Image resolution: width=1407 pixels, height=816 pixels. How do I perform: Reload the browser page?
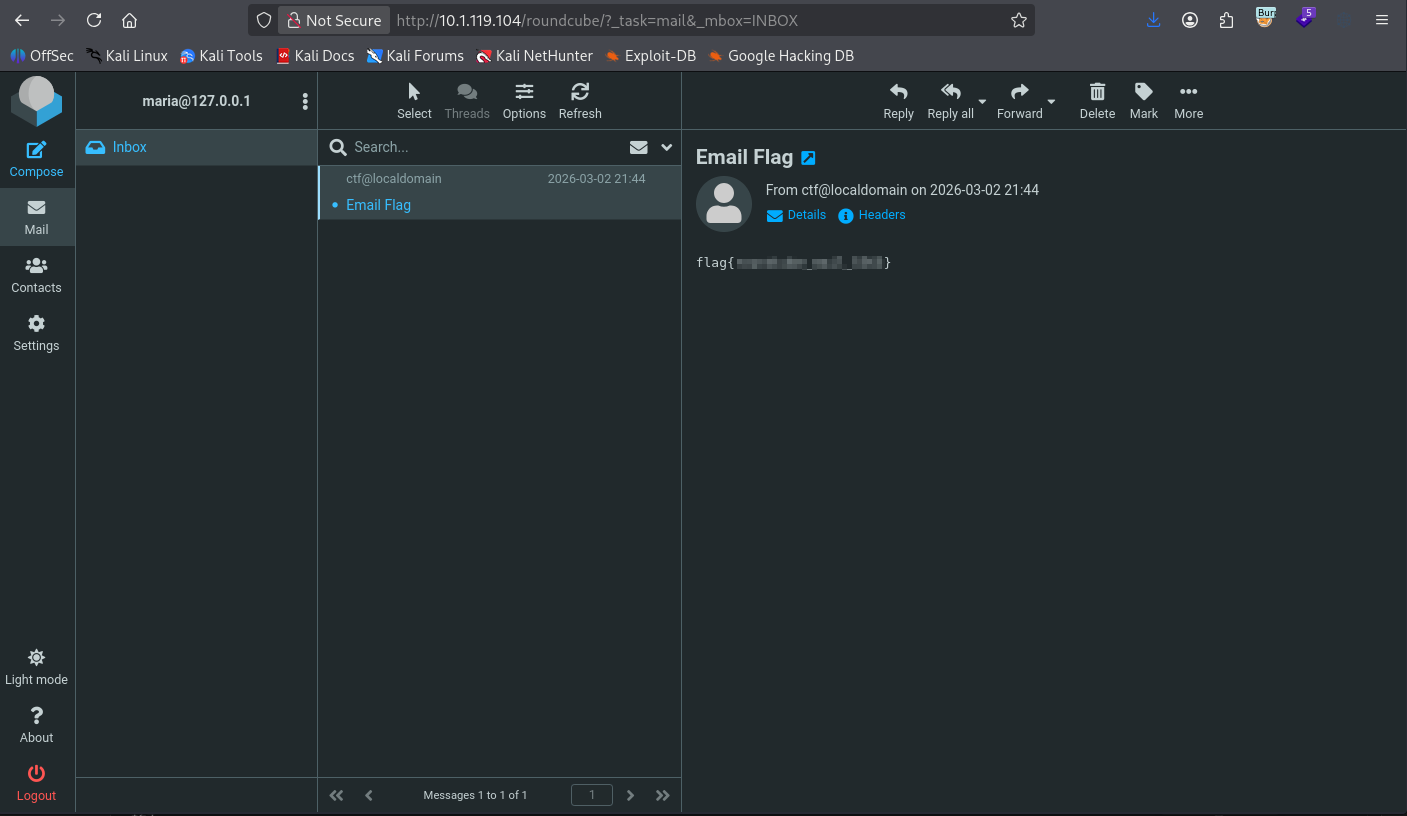click(x=94, y=20)
